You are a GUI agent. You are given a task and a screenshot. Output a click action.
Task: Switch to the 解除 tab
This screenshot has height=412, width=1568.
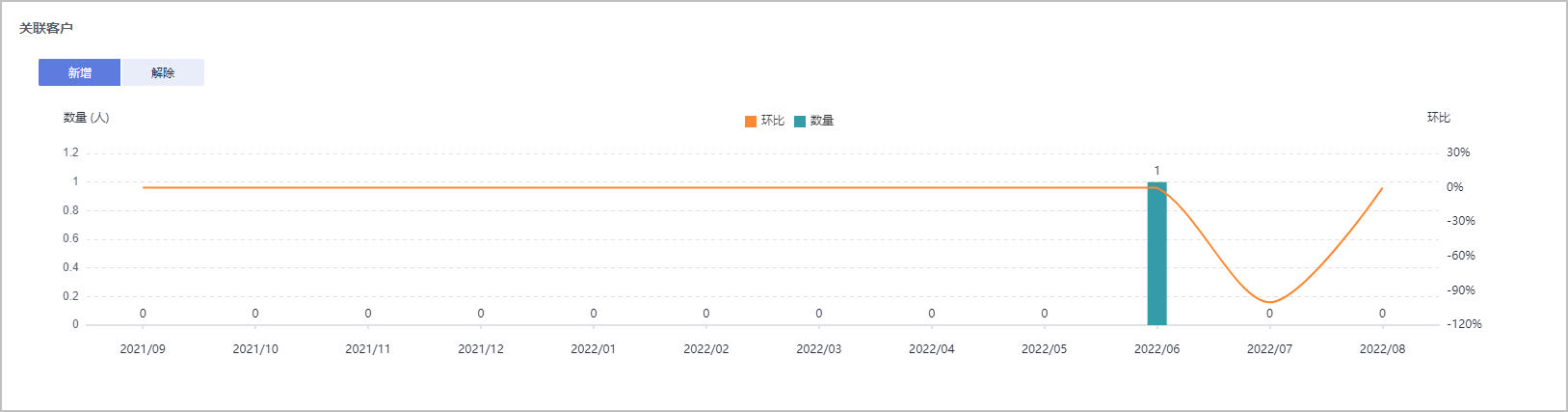pos(163,72)
